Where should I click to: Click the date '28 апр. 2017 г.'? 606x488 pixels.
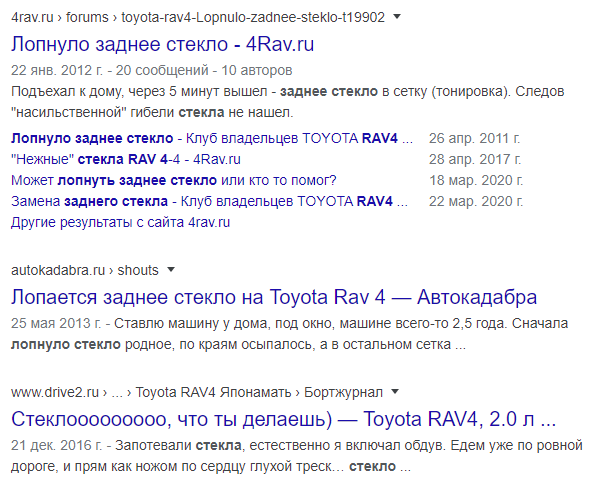tap(475, 159)
